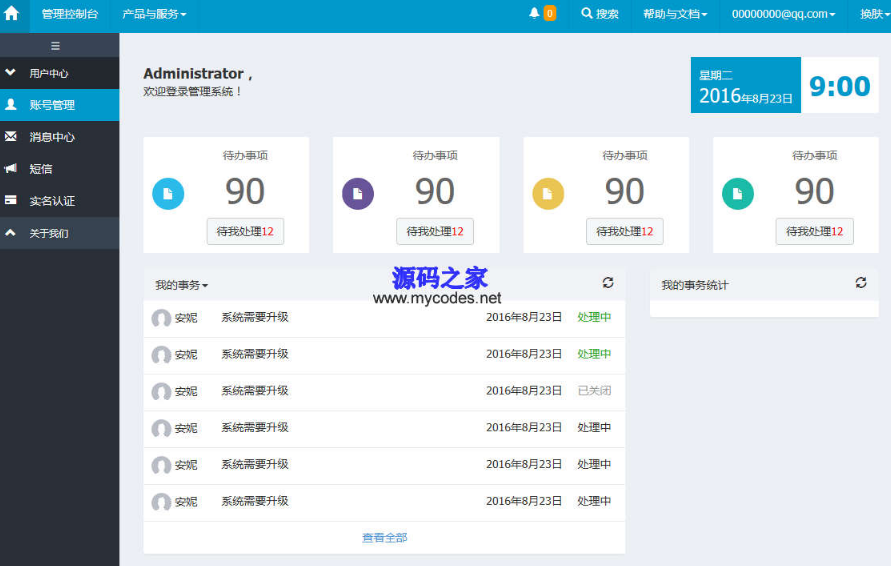891x566 pixels.
Task: Click the green document circle icon
Action: (738, 193)
